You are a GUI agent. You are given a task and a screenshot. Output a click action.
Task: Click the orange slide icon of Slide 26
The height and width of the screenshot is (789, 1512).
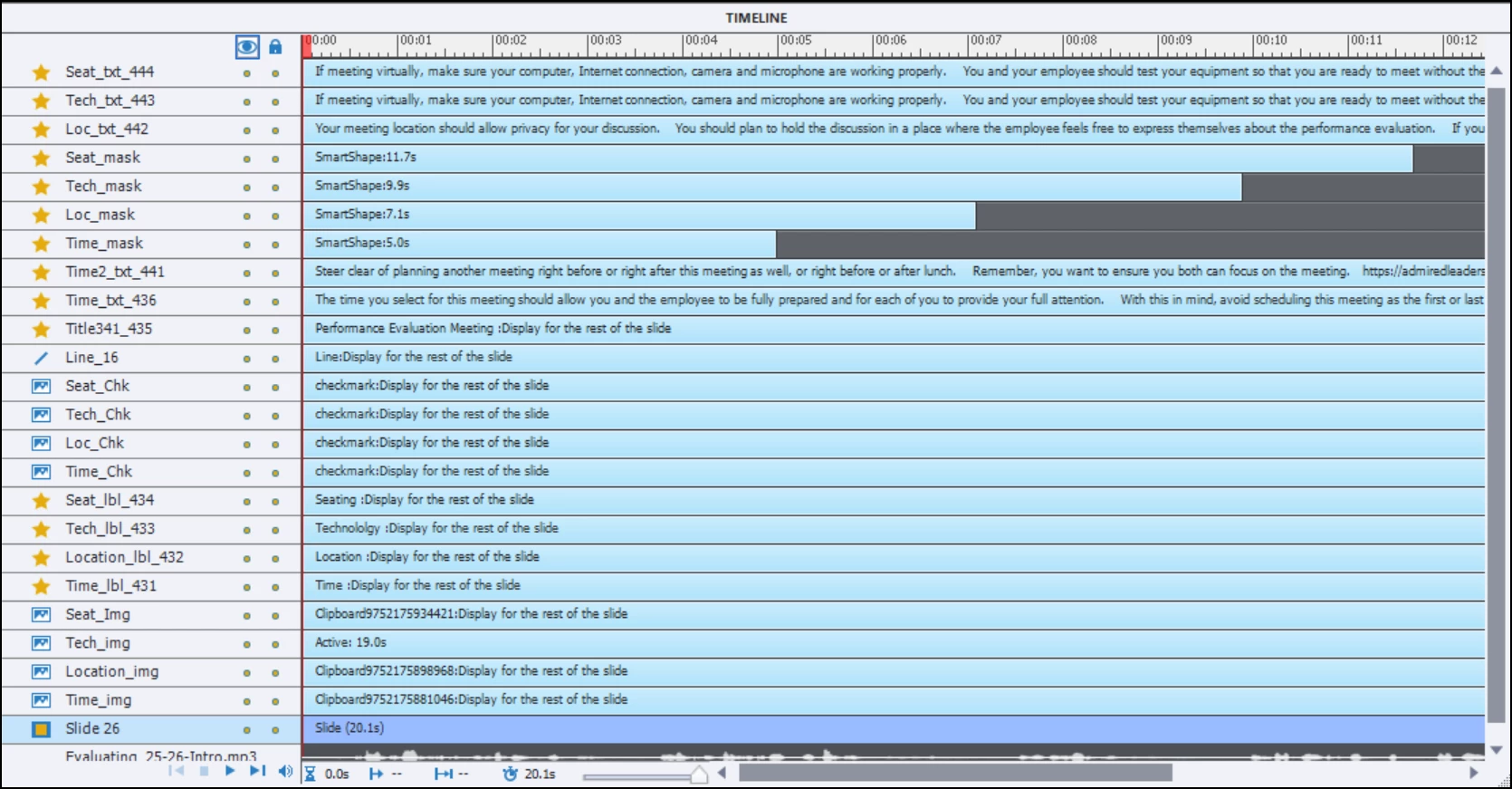click(41, 729)
